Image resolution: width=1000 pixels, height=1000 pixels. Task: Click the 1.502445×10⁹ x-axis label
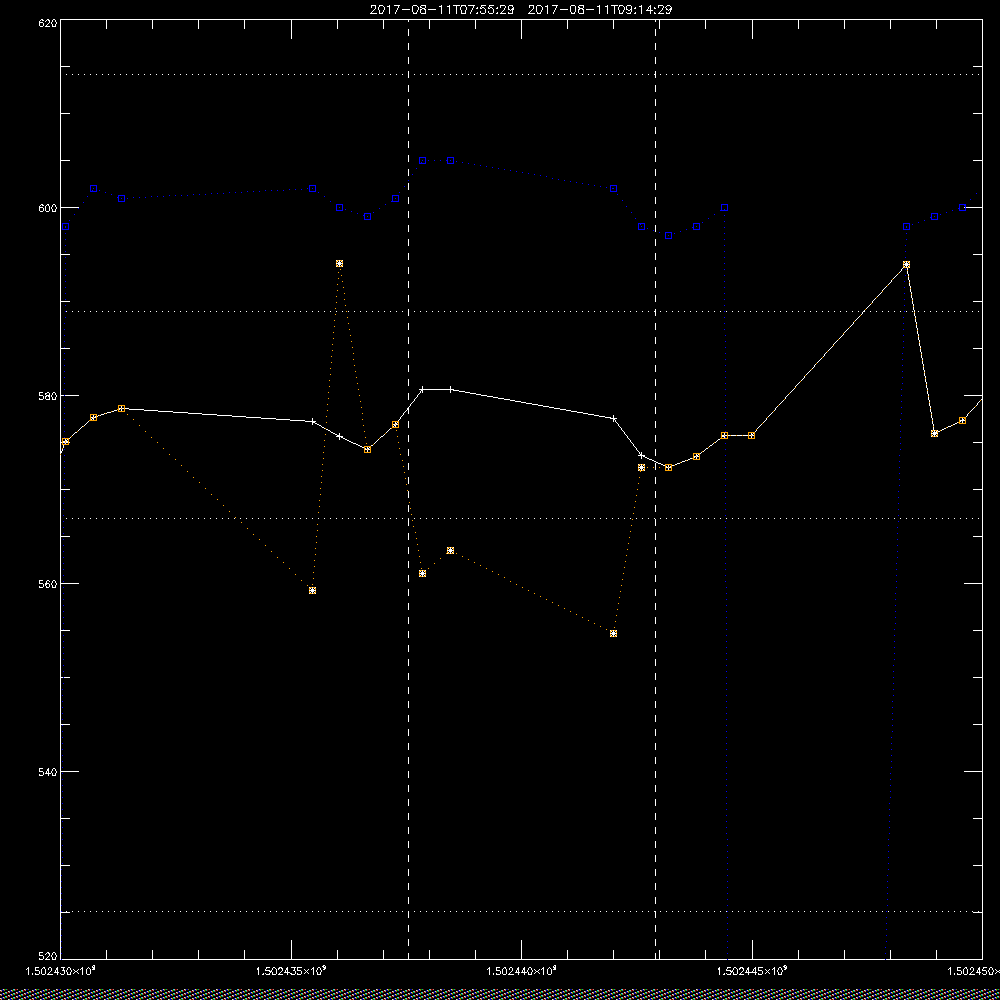coord(752,971)
